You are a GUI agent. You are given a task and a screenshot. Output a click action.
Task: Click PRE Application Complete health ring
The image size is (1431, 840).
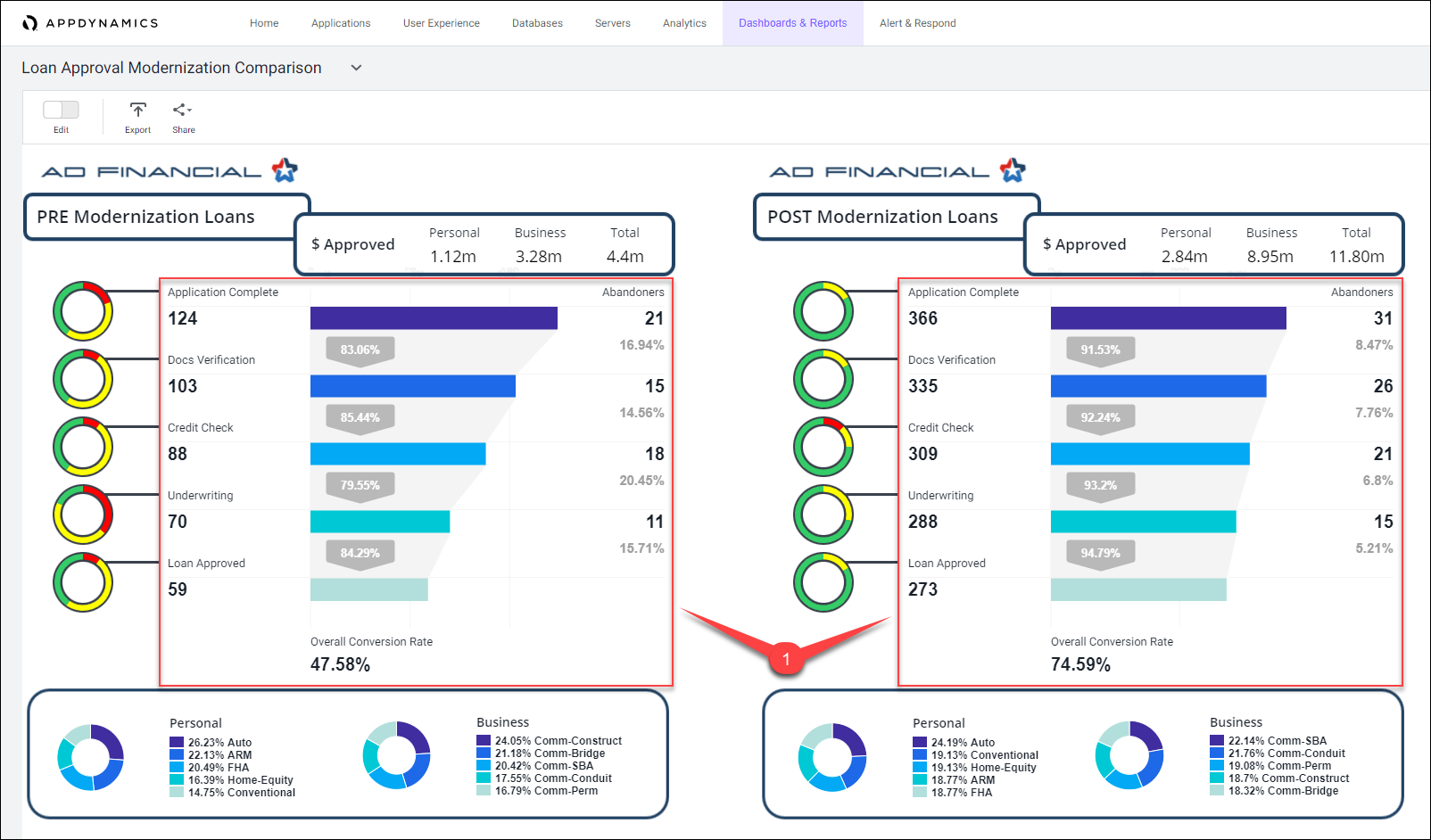[83, 311]
